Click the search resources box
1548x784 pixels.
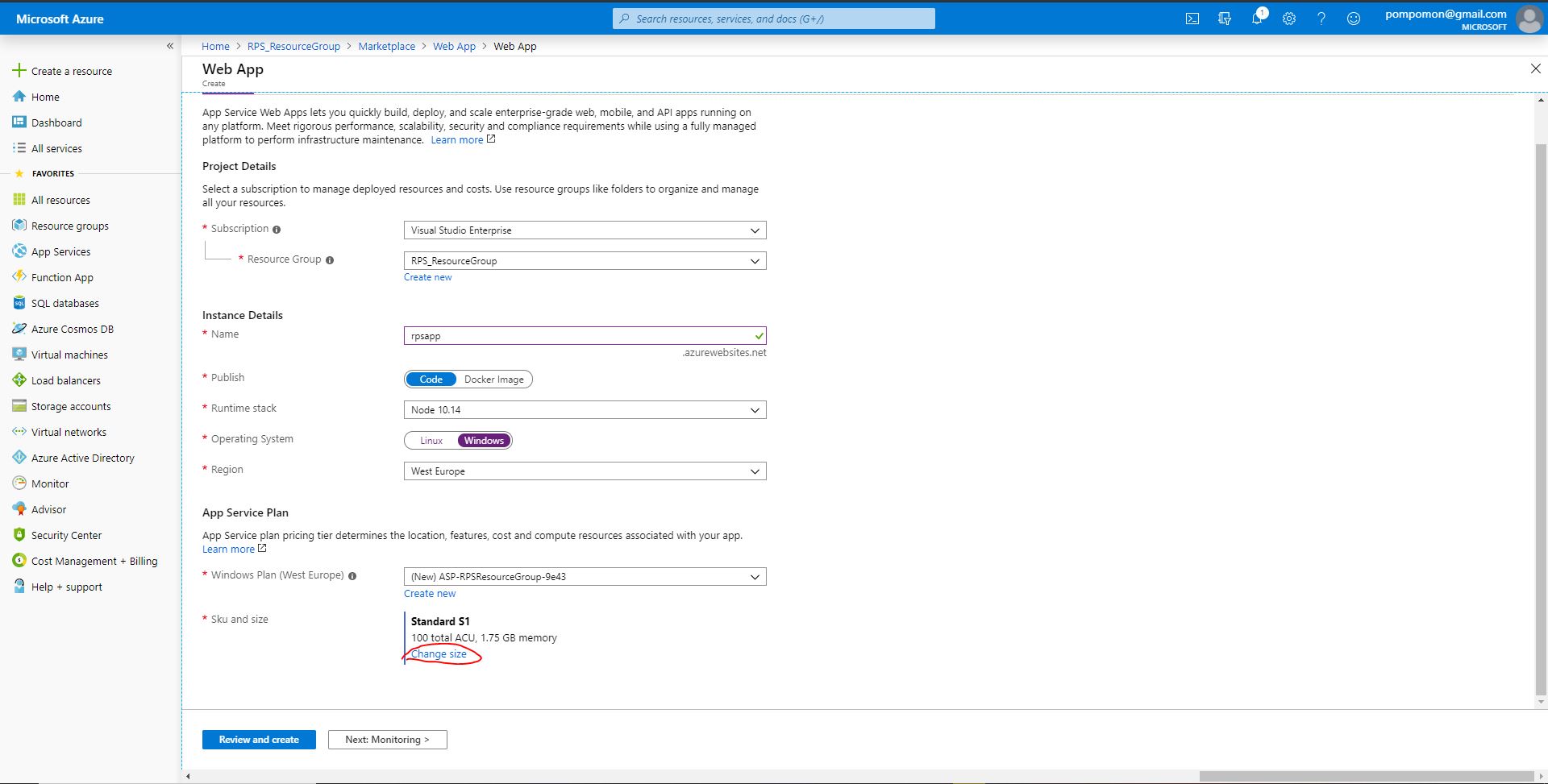tap(774, 19)
